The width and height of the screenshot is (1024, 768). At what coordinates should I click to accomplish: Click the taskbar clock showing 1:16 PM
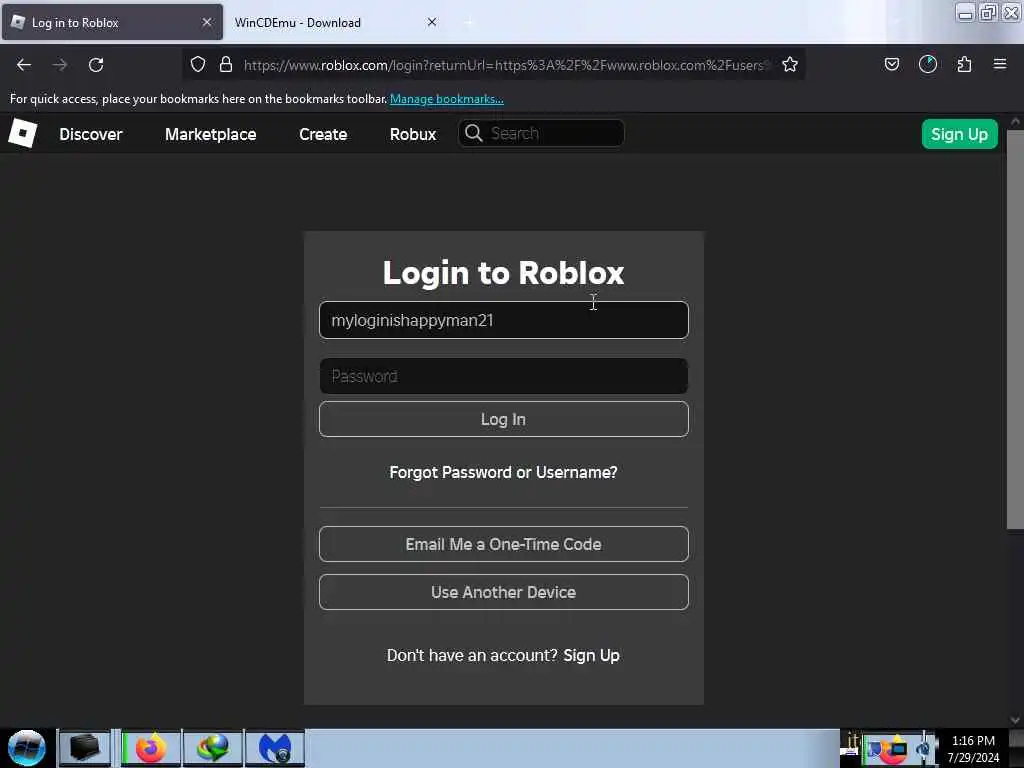(973, 748)
